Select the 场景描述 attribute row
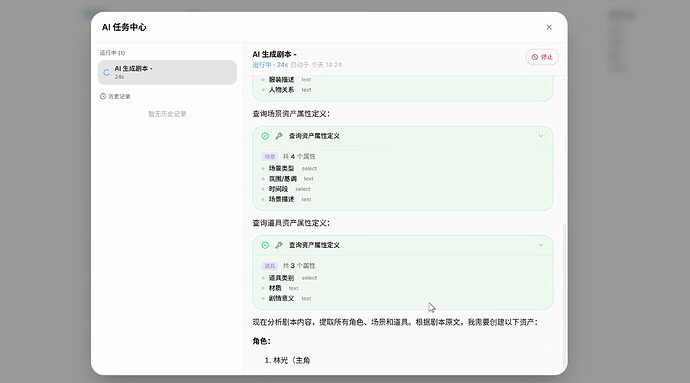Viewport: 690px width, 383px height. coord(286,199)
